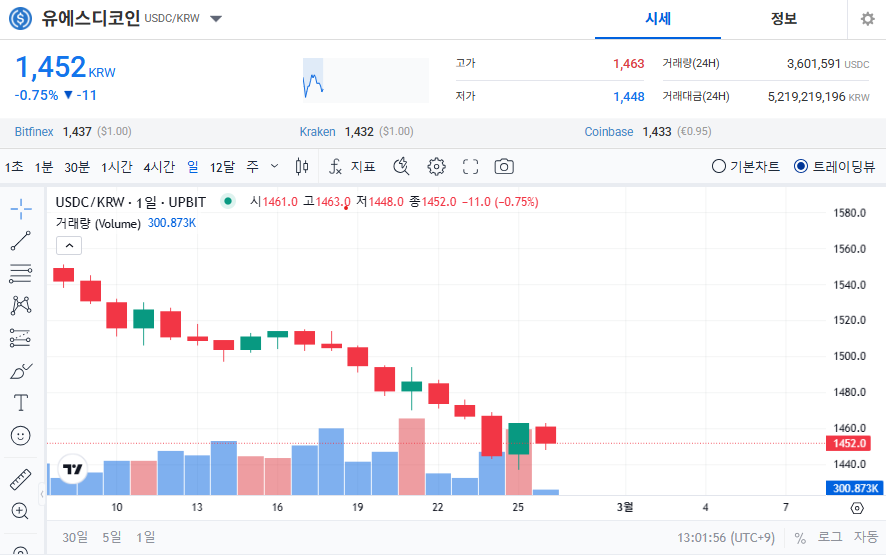
Task: Open page settings gear at top right
Action: pos(867,19)
